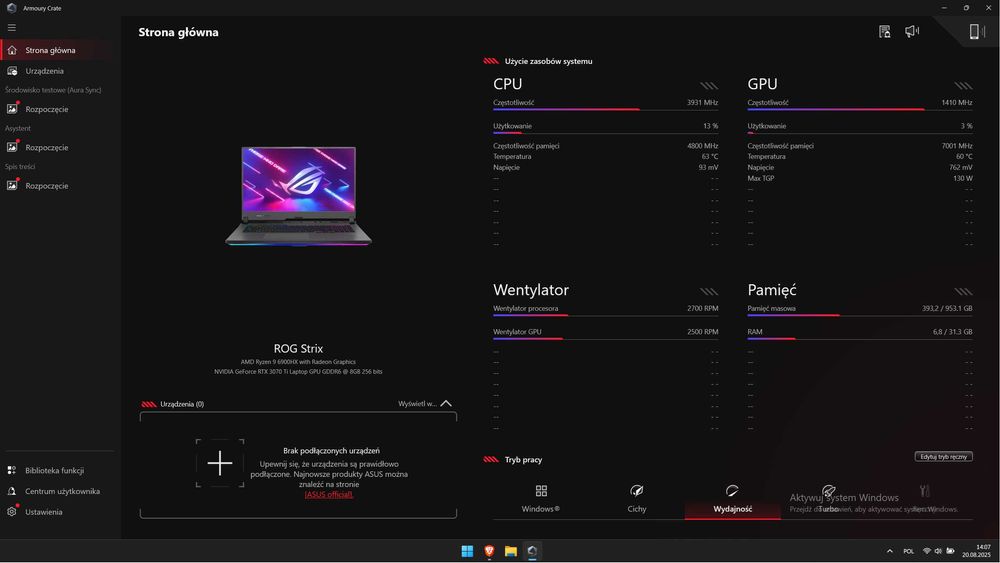Expand the hidden system tray icons chevron
The width and height of the screenshot is (1000, 563).
(890, 551)
